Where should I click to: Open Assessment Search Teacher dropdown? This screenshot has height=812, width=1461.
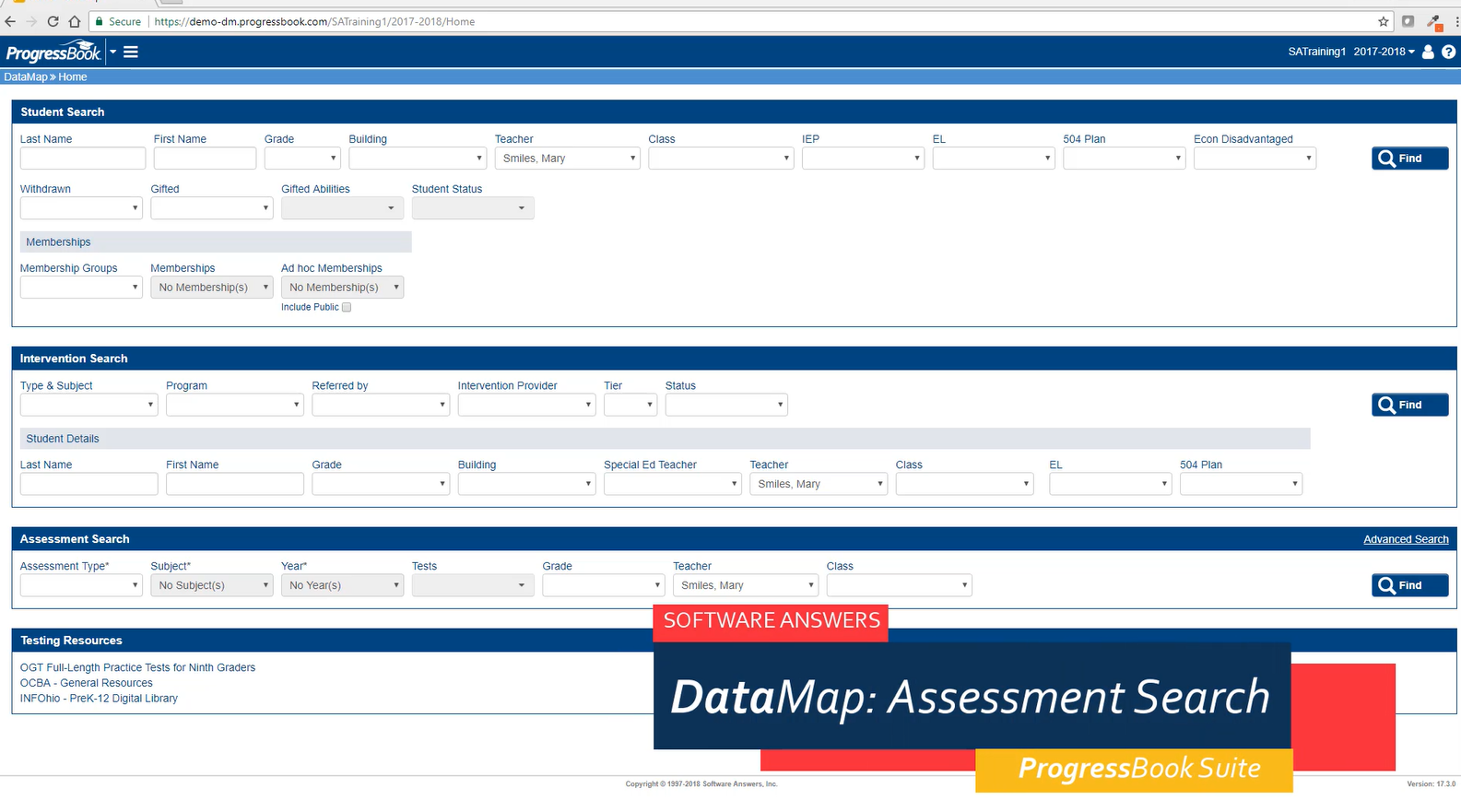pyautogui.click(x=746, y=585)
